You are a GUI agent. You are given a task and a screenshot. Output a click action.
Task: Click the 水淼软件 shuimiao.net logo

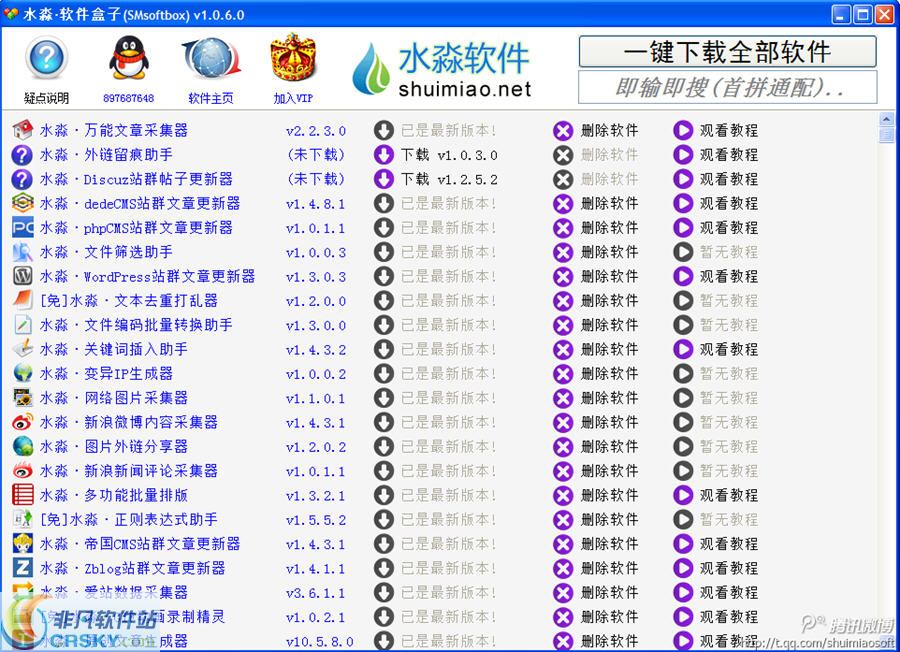442,68
